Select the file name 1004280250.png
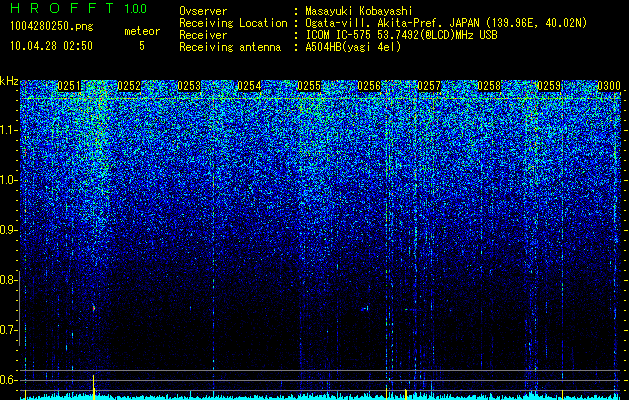Viewport: 629px width, 400px height. 51,27
